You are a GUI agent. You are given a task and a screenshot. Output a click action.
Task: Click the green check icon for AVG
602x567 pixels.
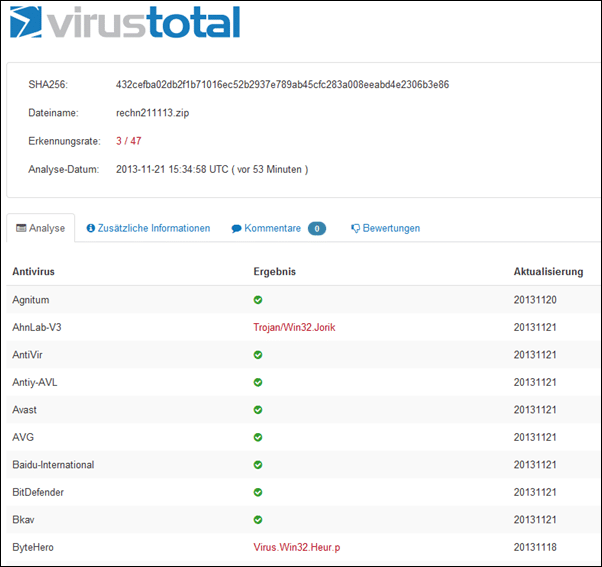pyautogui.click(x=258, y=437)
